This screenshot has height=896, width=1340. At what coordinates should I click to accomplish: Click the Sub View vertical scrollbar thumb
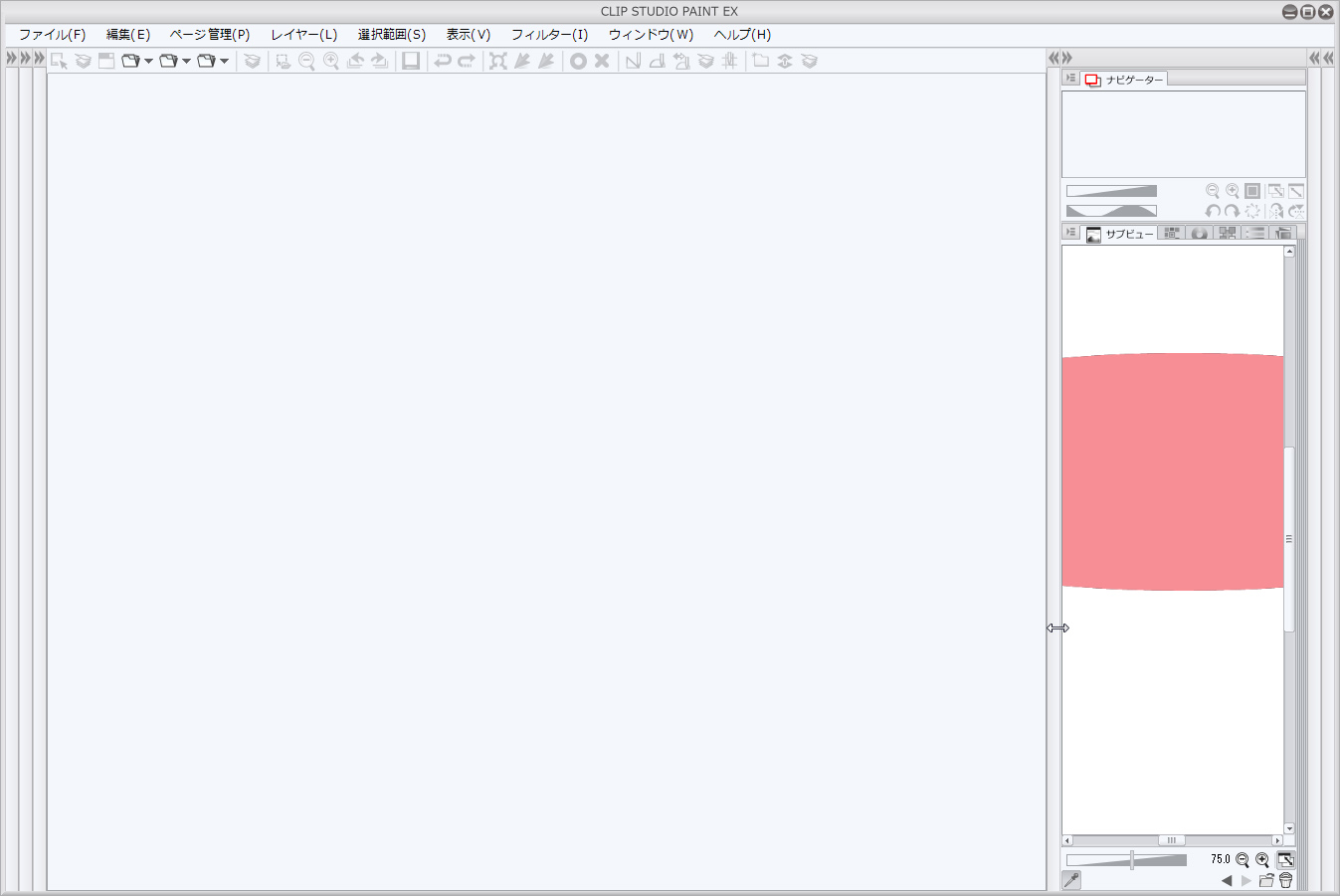(1289, 540)
